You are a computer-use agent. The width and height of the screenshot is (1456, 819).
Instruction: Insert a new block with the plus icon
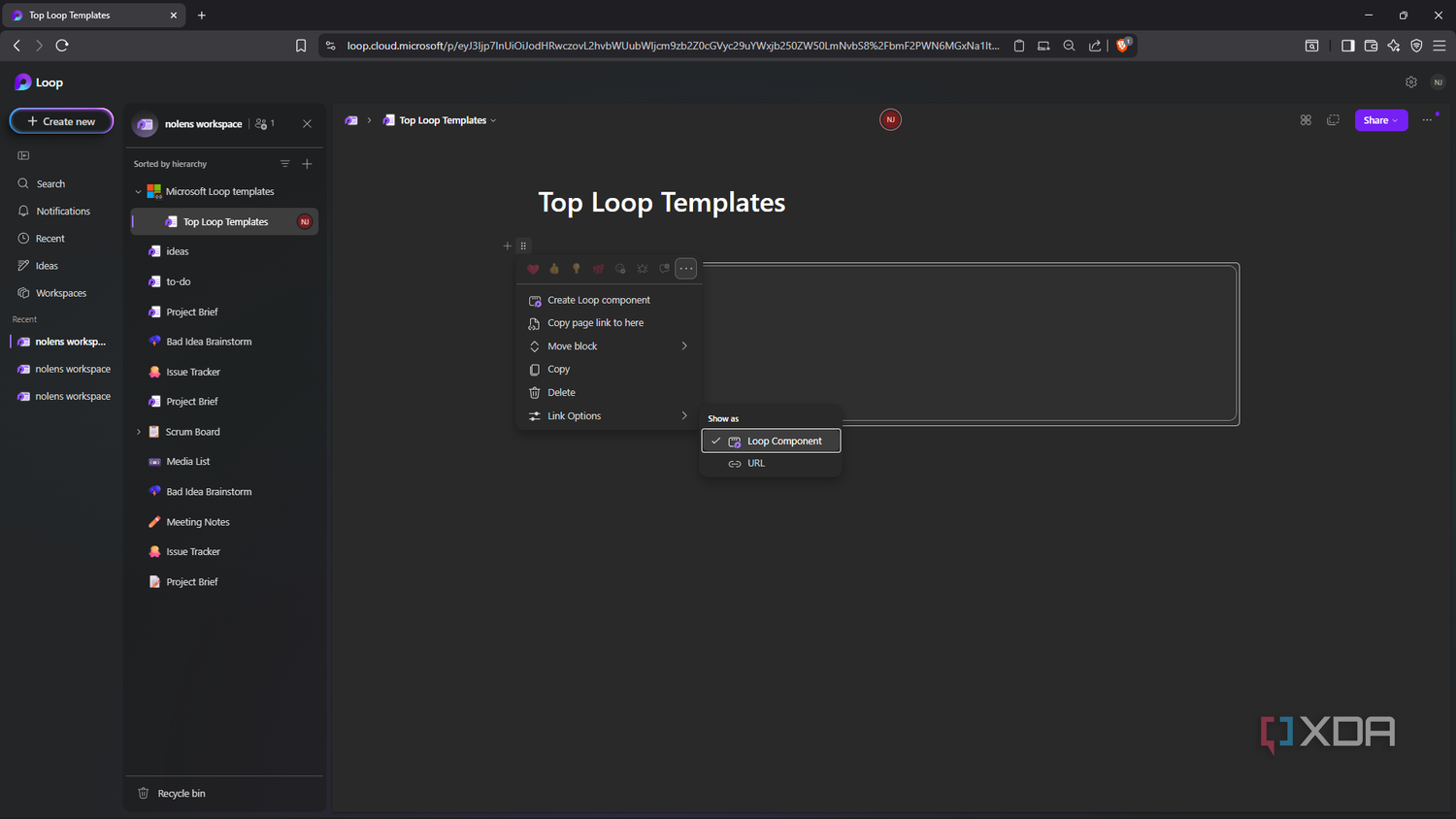(507, 246)
